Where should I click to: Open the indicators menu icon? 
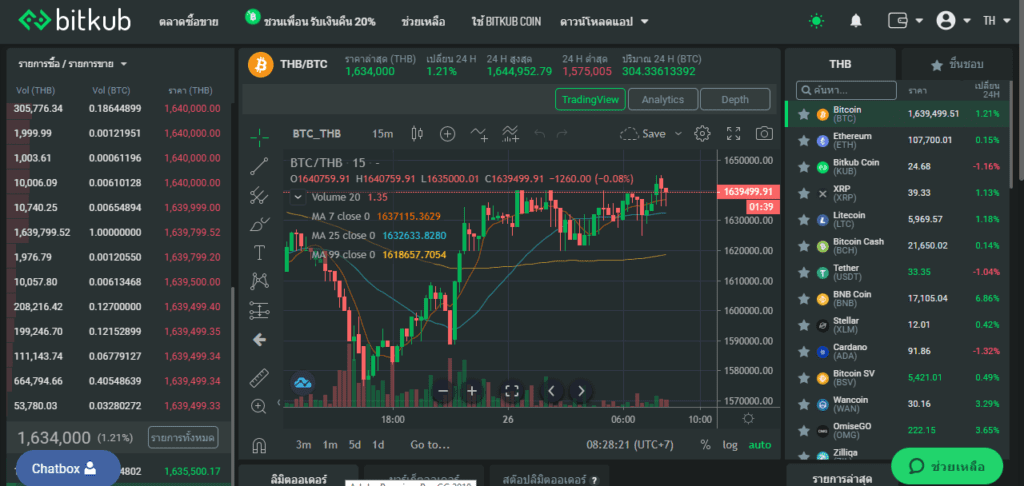pos(479,134)
